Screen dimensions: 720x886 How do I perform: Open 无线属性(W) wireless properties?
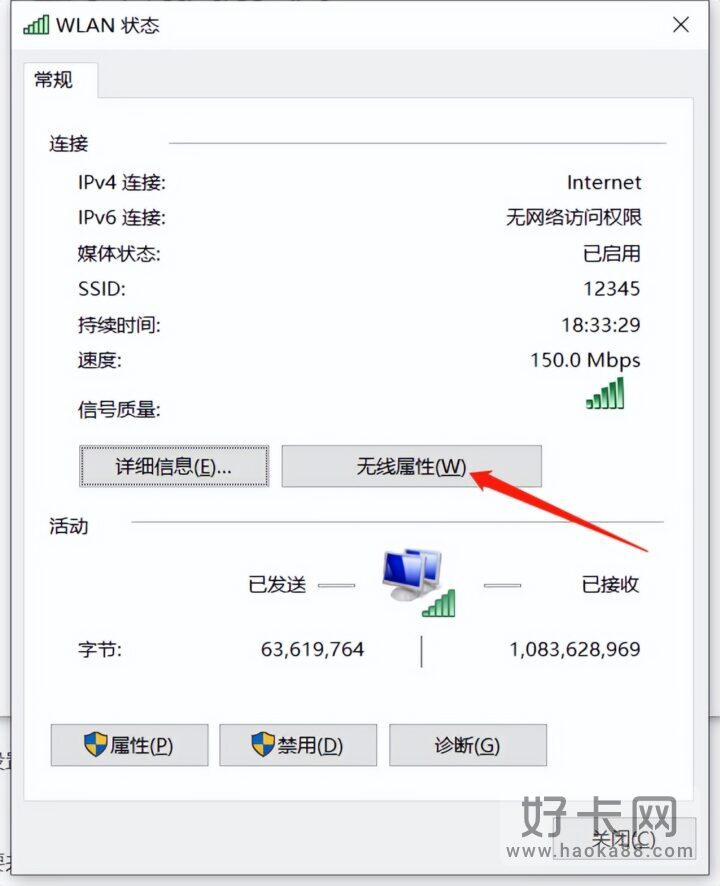point(411,466)
